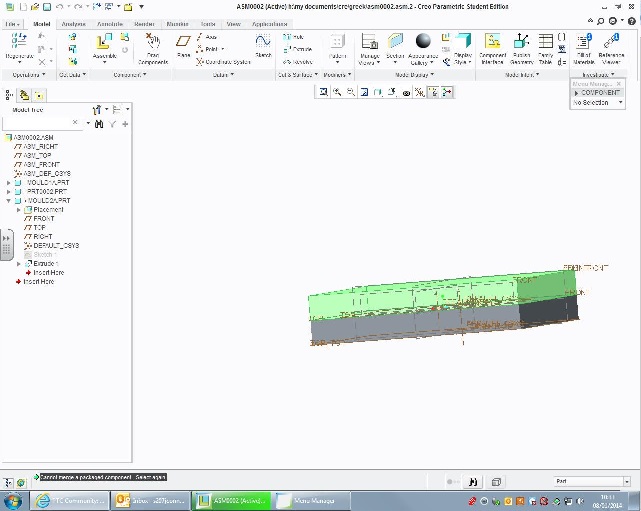Screen dimensions: 641x511
Task: Open the Model Display group dropdown
Action: tap(415, 75)
